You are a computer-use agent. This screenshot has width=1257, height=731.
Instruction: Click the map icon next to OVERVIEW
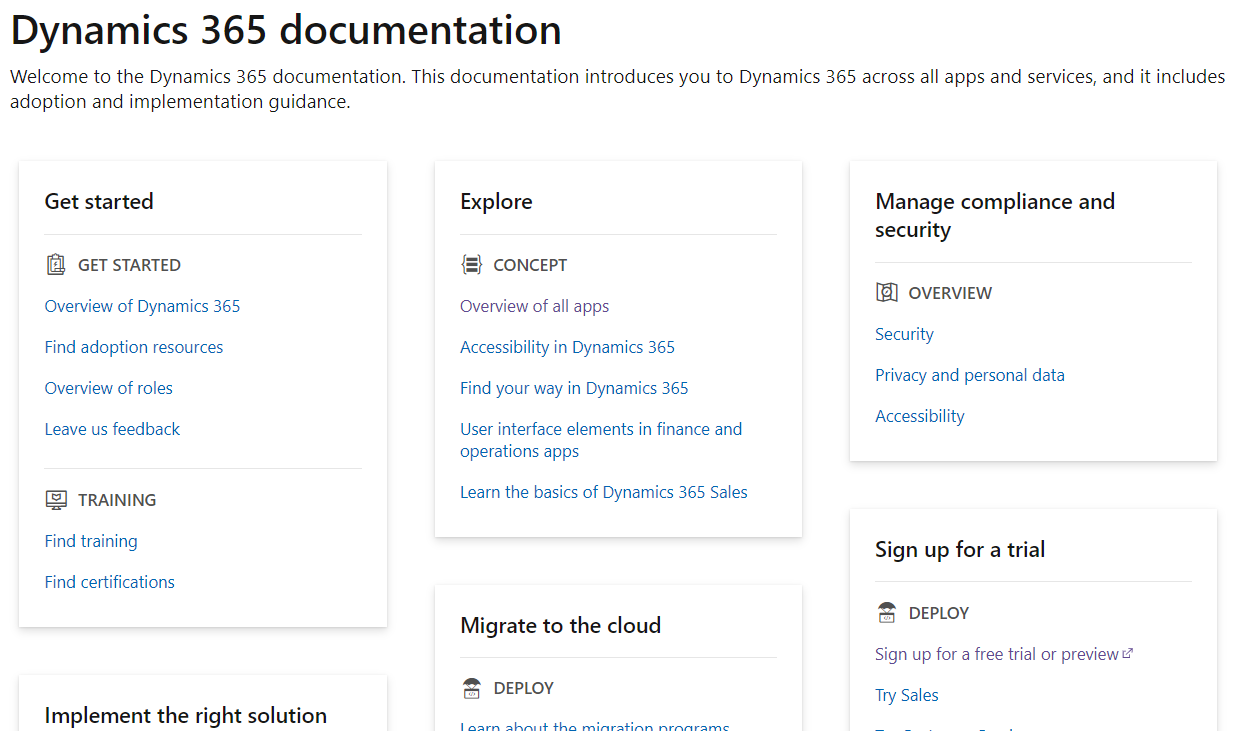[886, 293]
